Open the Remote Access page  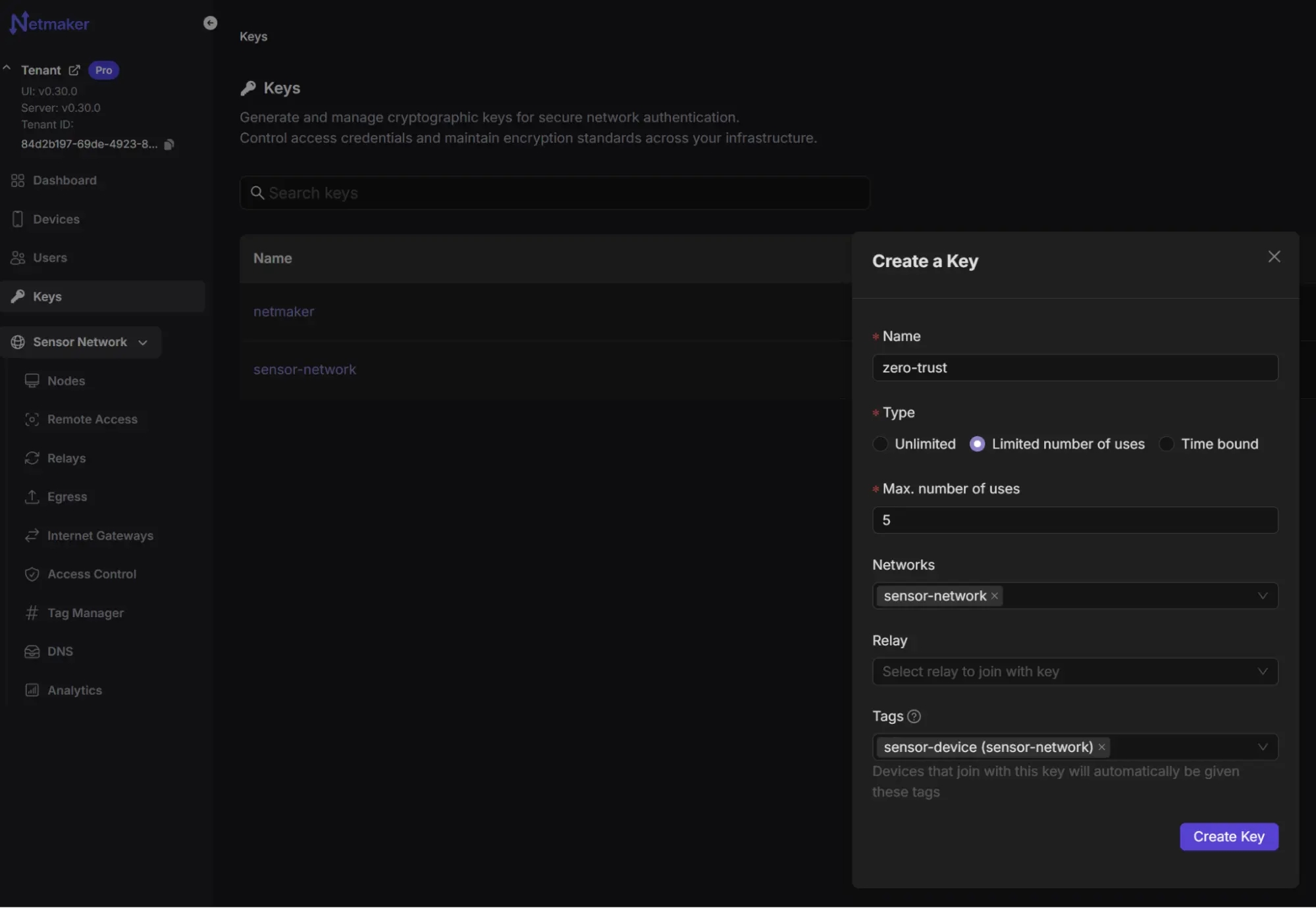(92, 420)
